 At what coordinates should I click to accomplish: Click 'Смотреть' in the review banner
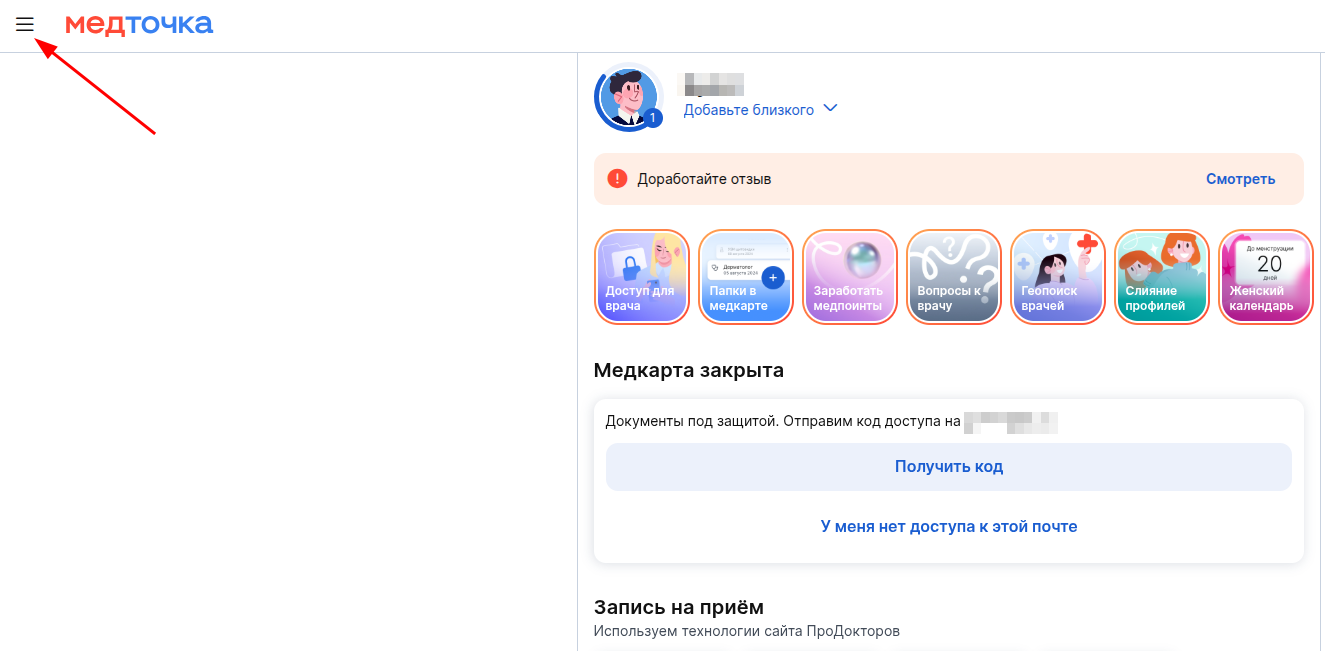(x=1240, y=179)
